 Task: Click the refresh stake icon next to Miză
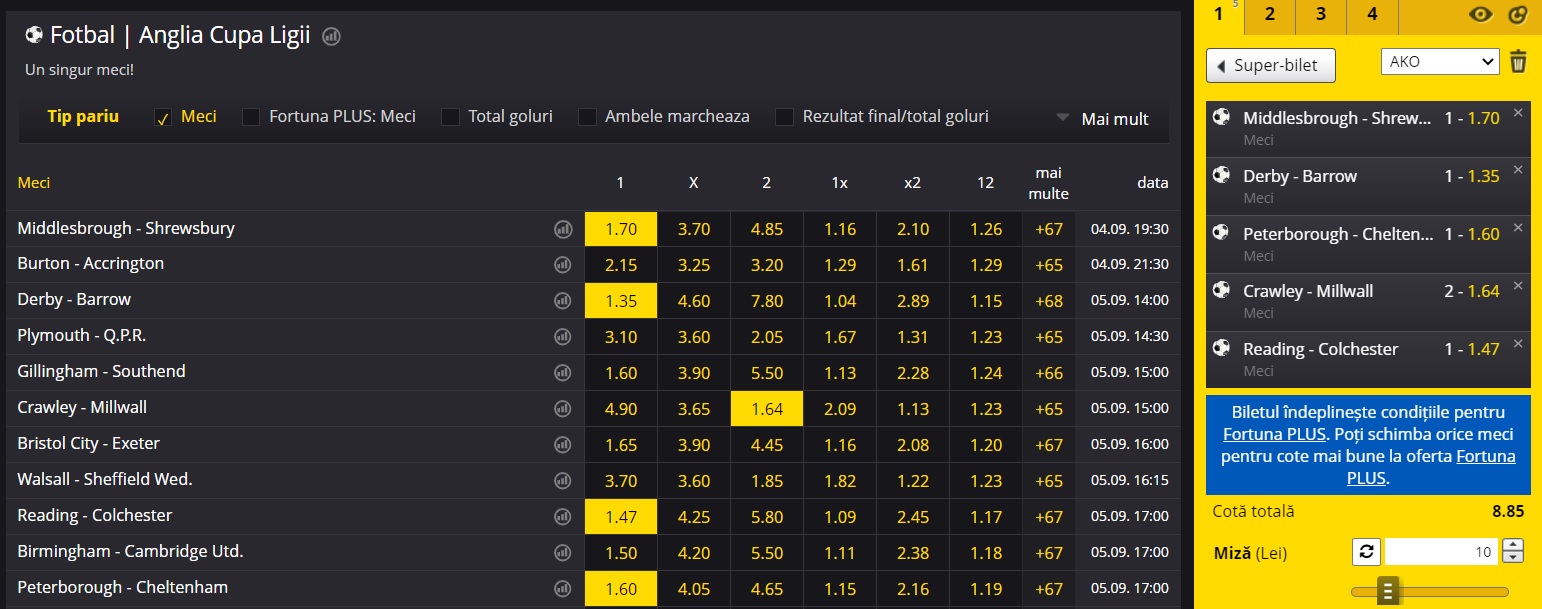click(1365, 551)
